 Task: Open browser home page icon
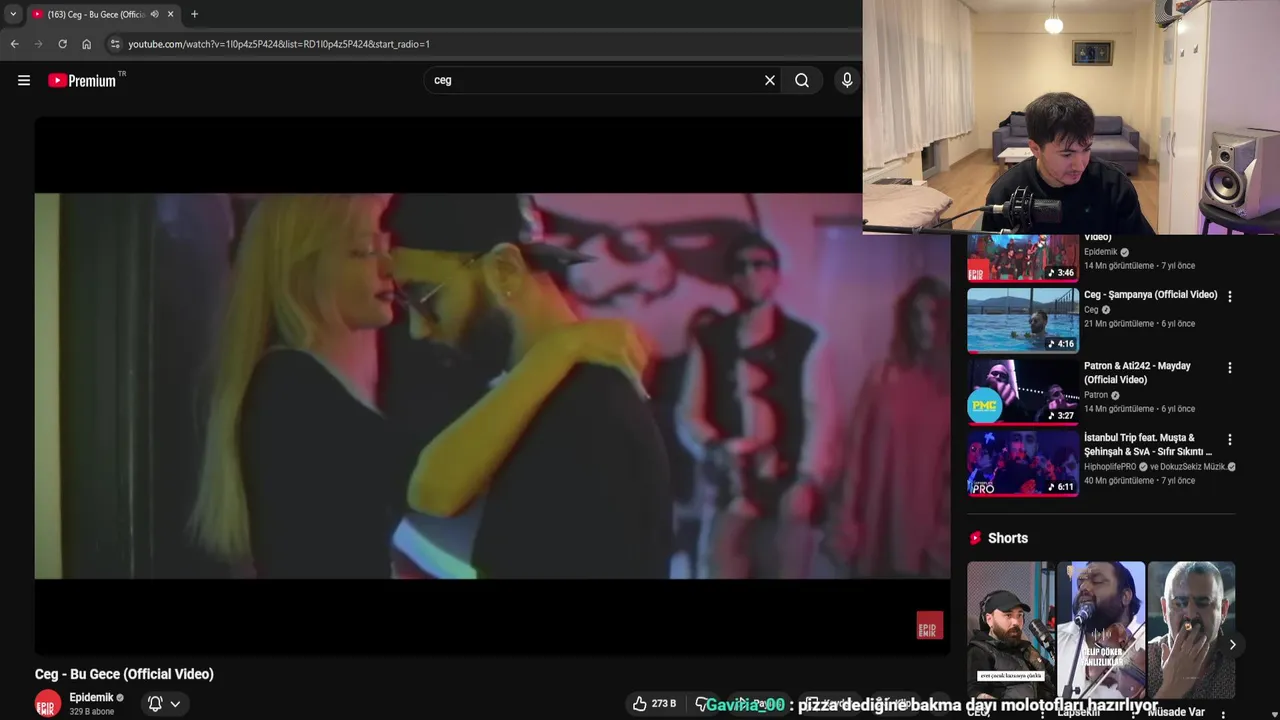point(87,44)
